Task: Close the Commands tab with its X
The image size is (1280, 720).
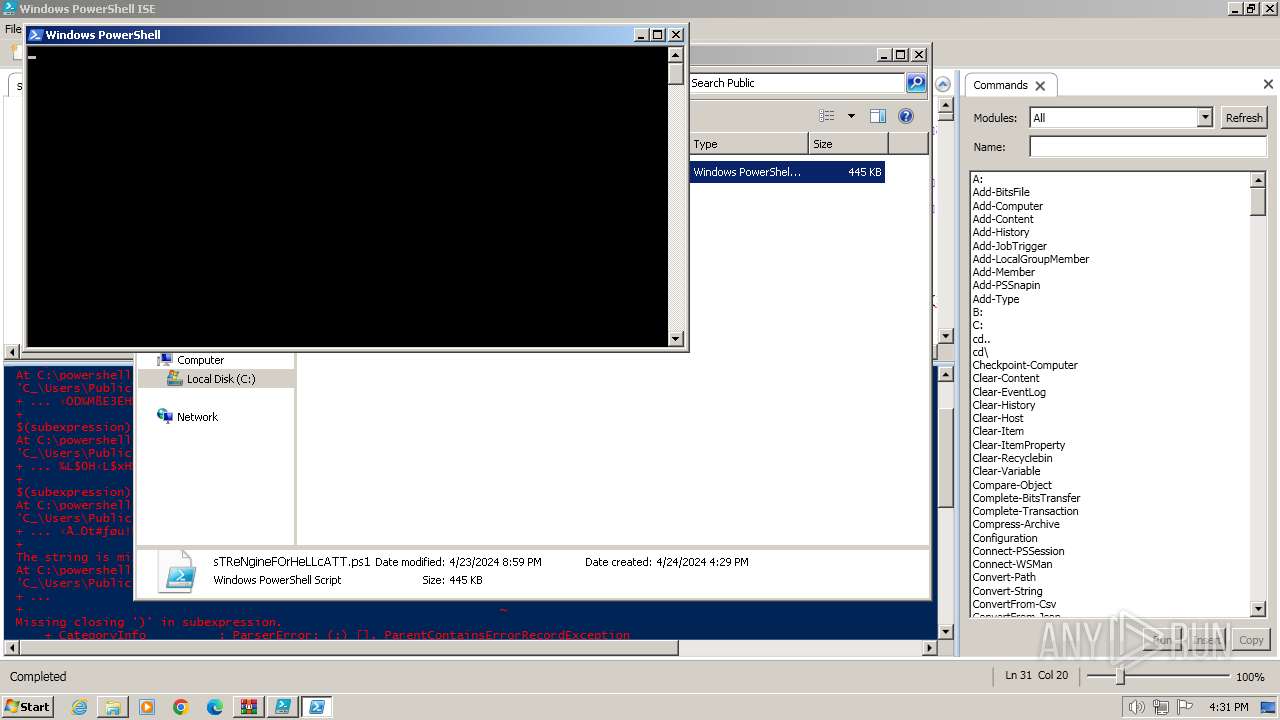Action: (x=1040, y=86)
